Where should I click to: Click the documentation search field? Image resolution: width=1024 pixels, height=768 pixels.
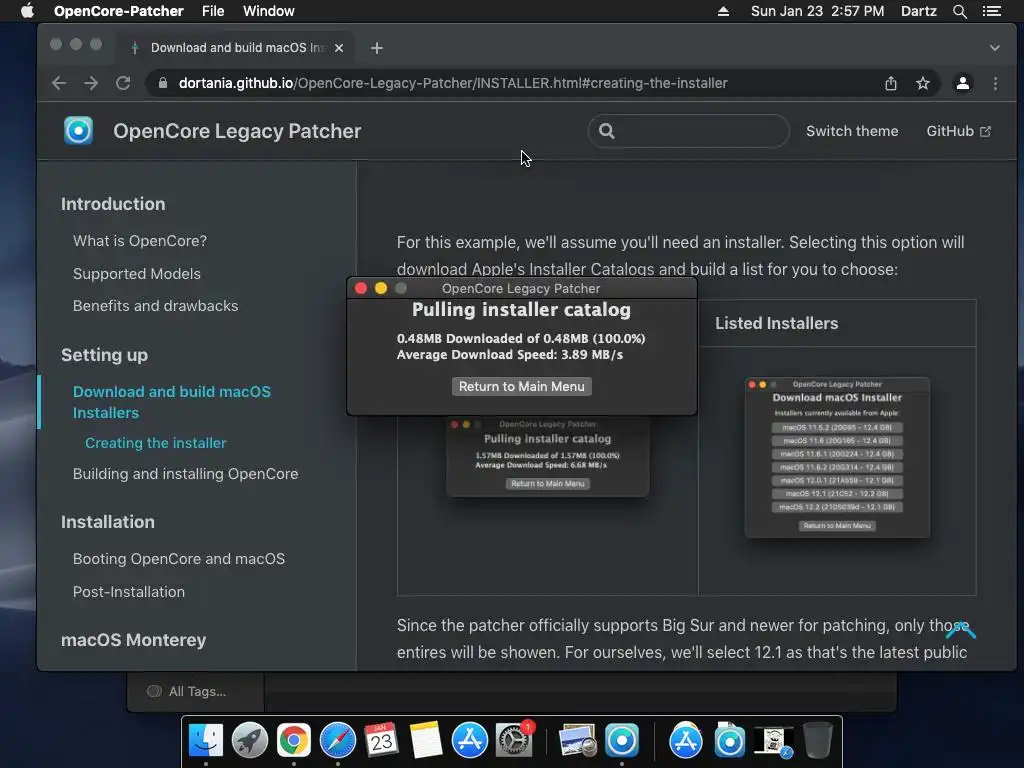[688, 131]
